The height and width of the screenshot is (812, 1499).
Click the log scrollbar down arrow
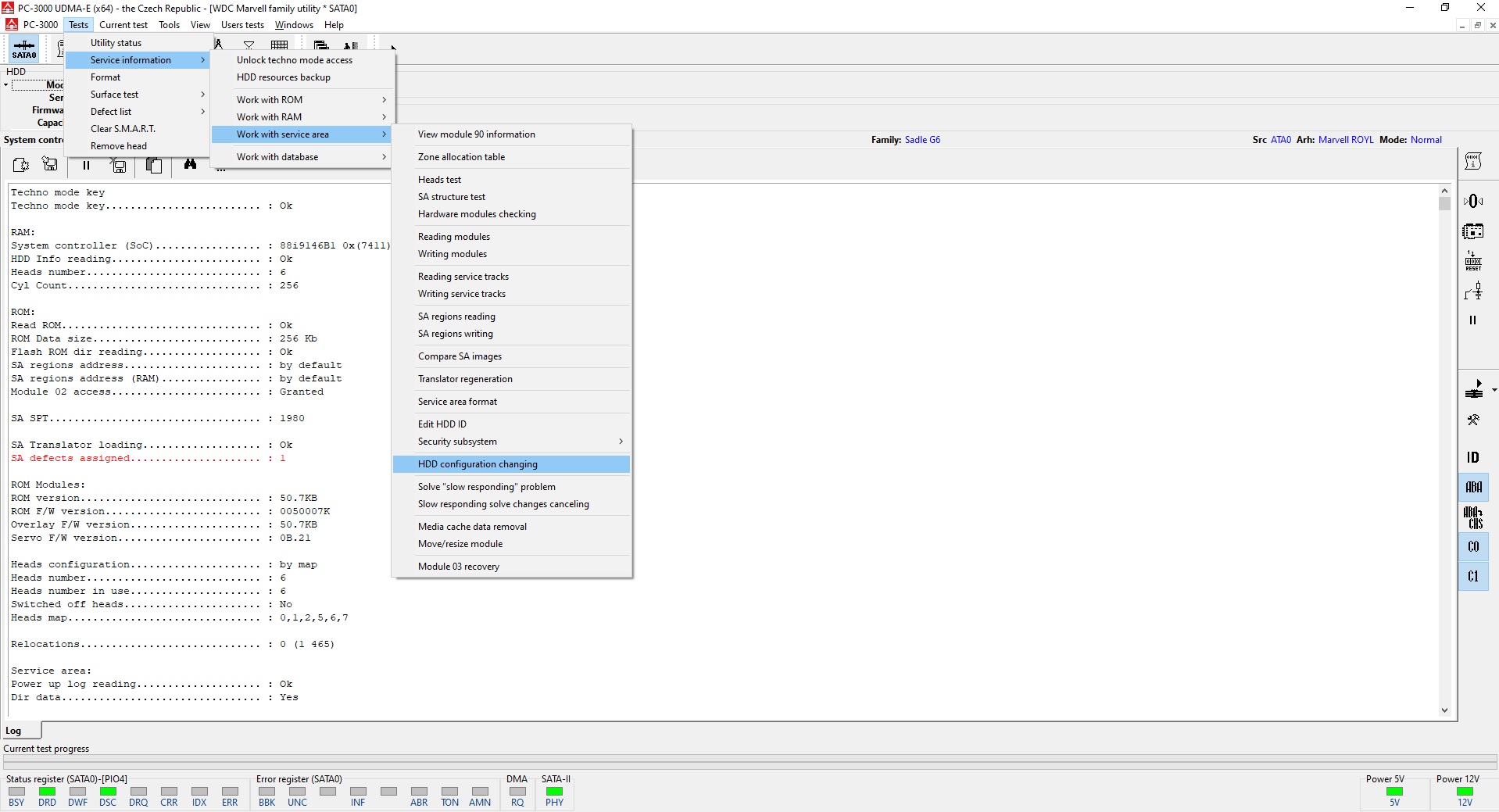(1444, 710)
